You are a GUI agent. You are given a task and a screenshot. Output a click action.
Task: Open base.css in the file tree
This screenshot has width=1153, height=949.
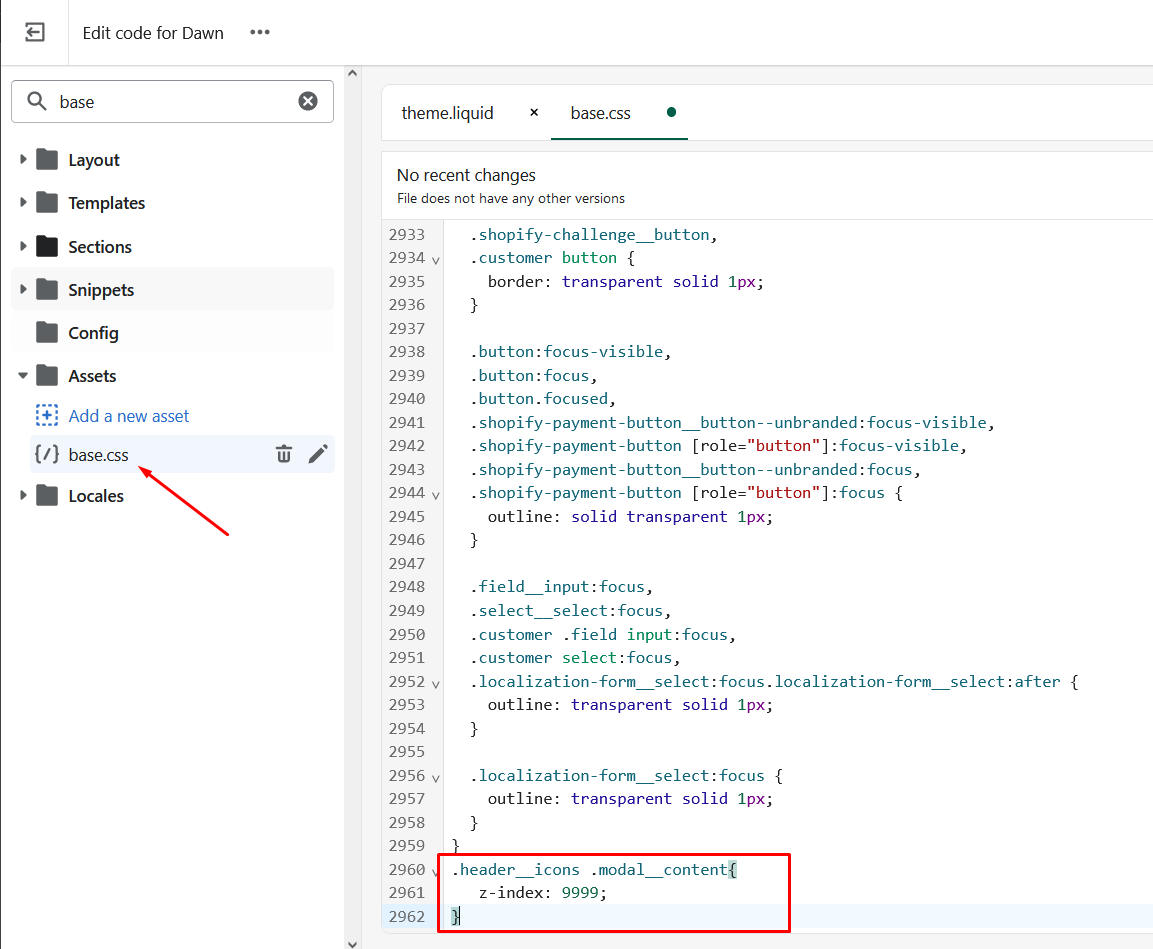[x=99, y=455]
